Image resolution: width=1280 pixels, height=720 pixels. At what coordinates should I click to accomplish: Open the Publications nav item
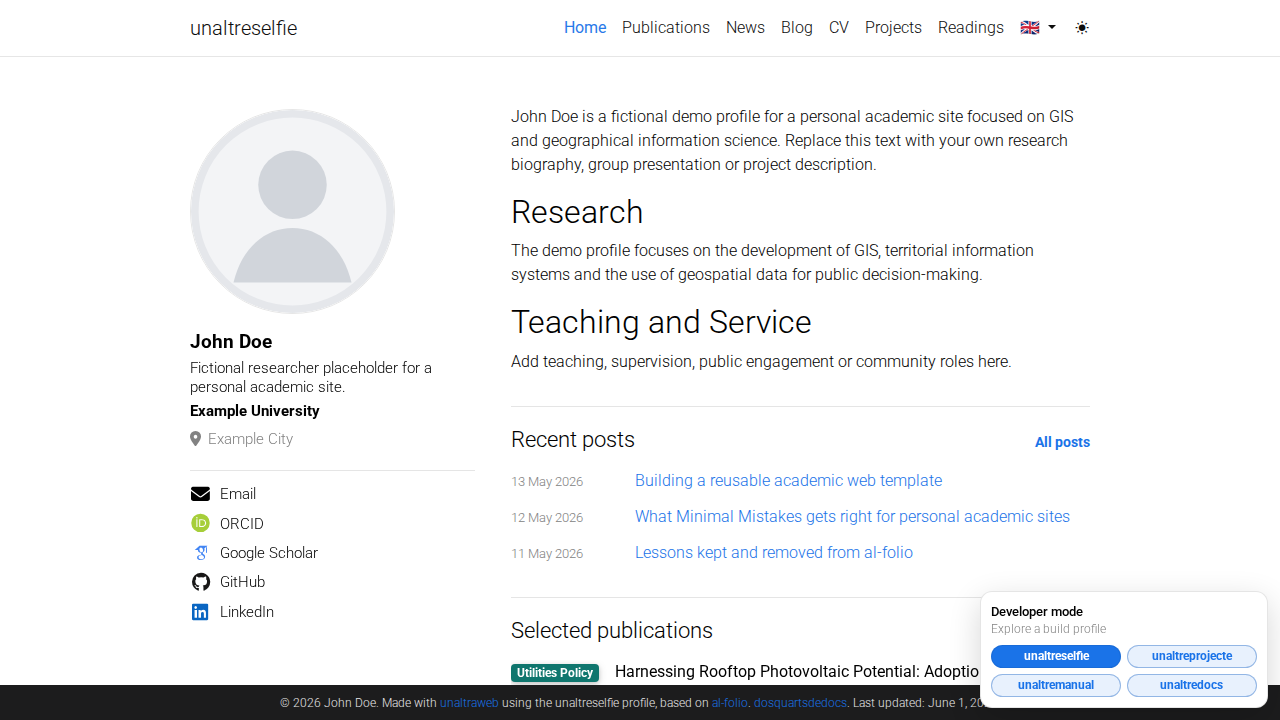(x=666, y=28)
